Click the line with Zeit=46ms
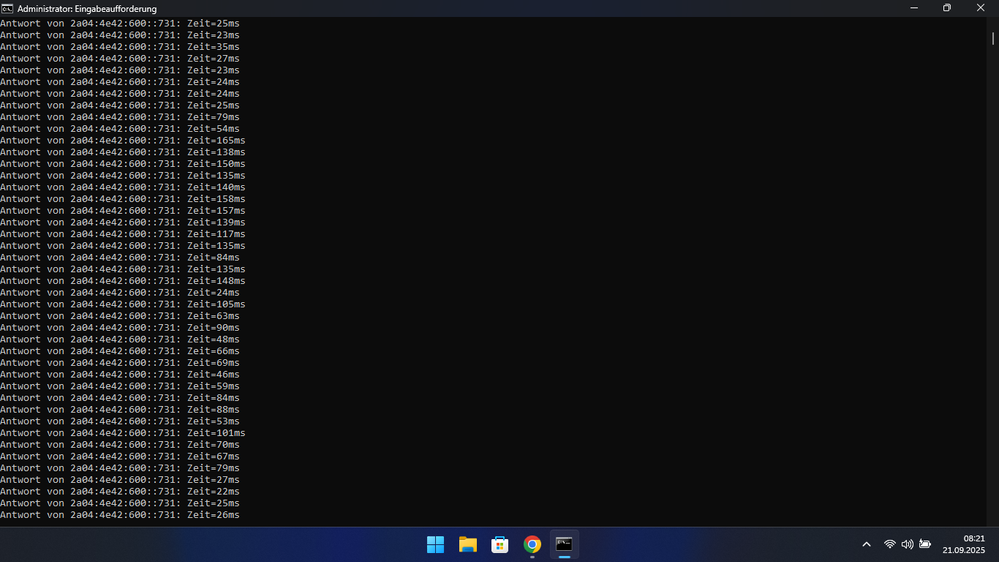Viewport: 999px width, 562px height. tap(120, 375)
